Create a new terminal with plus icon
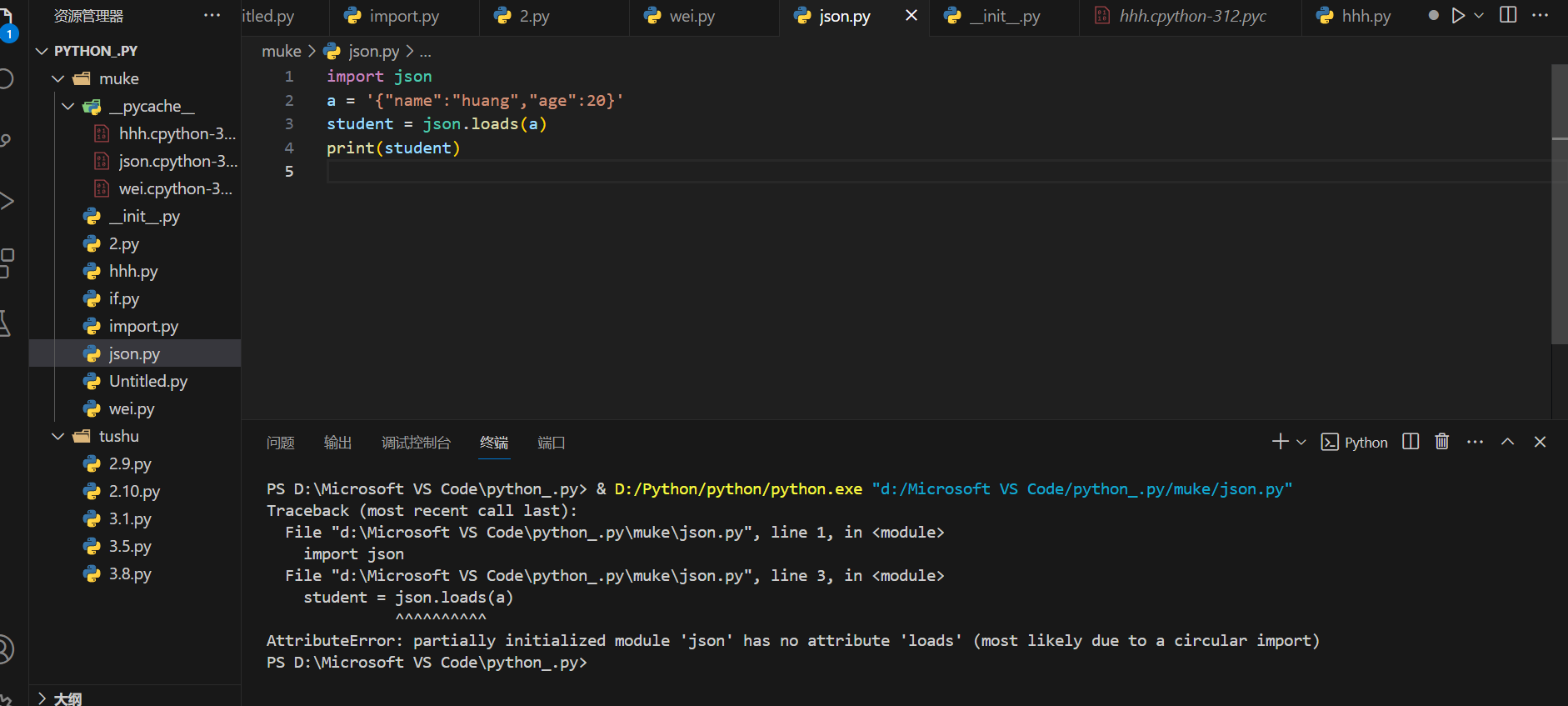Image resolution: width=1568 pixels, height=706 pixels. click(x=1281, y=442)
